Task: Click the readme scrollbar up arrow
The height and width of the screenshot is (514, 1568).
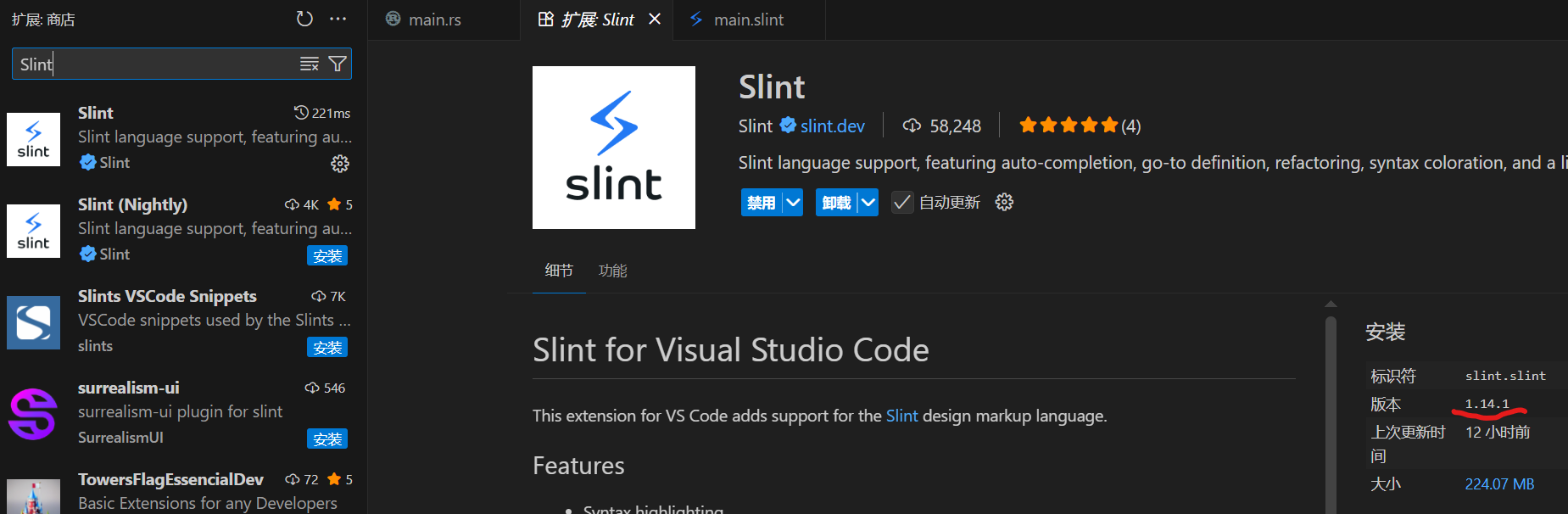Action: click(x=1331, y=304)
